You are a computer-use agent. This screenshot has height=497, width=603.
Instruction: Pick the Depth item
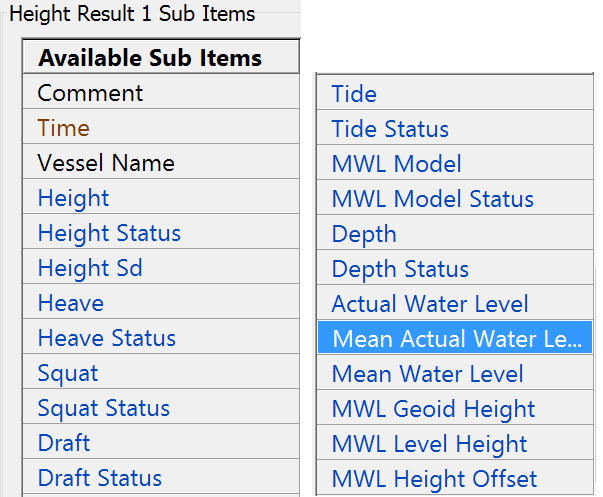364,234
